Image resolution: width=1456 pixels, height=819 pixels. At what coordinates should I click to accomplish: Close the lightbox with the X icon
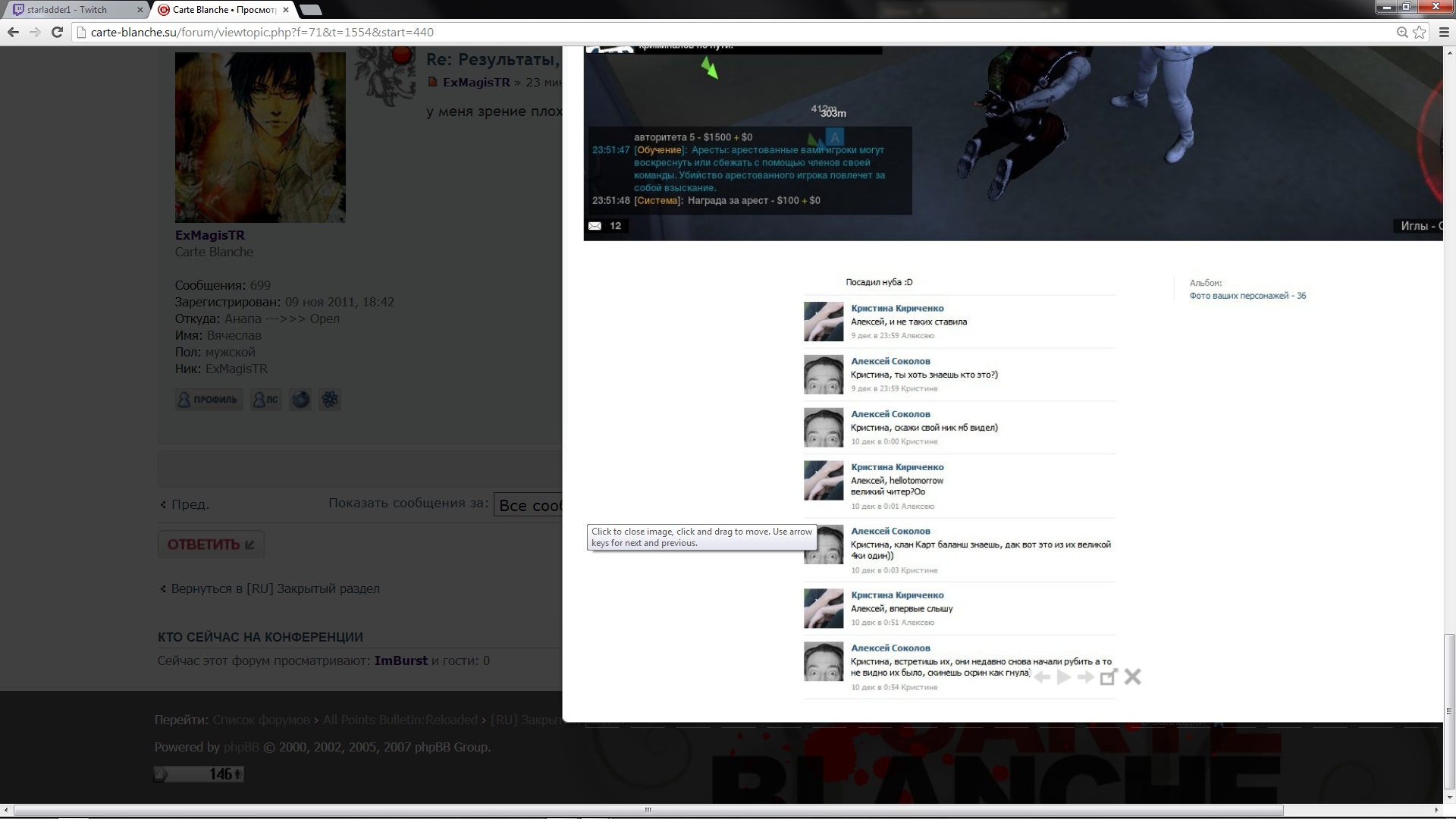(1132, 676)
